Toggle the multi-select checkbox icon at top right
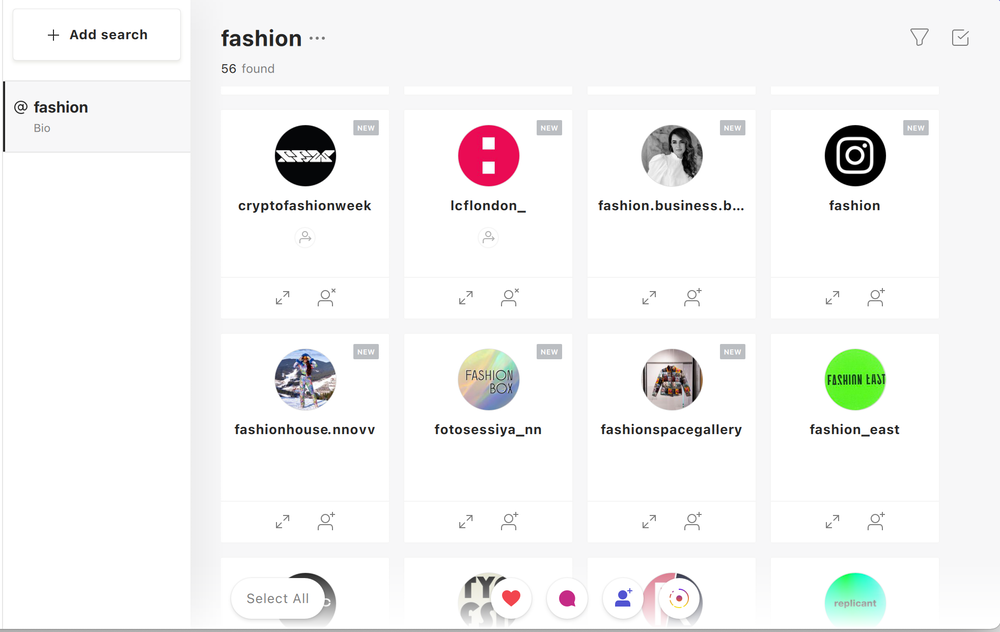The image size is (1000, 632). (960, 37)
